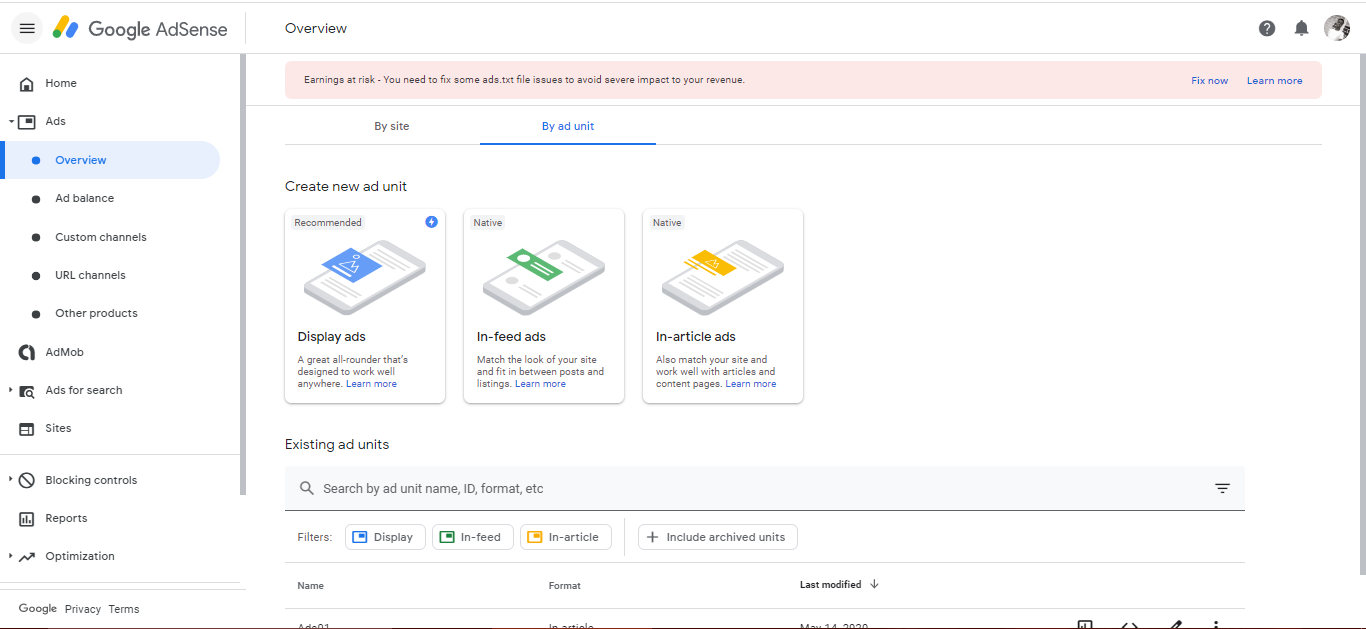The height and width of the screenshot is (629, 1366).
Task: Click the Display ads card title
Action: tap(331, 337)
